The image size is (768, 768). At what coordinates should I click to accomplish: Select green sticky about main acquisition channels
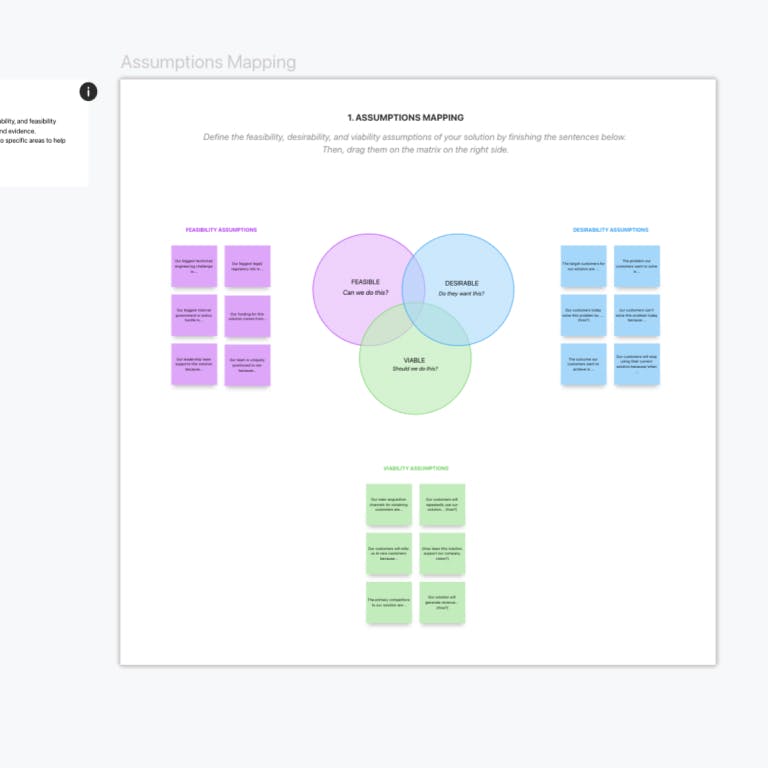pyautogui.click(x=389, y=505)
